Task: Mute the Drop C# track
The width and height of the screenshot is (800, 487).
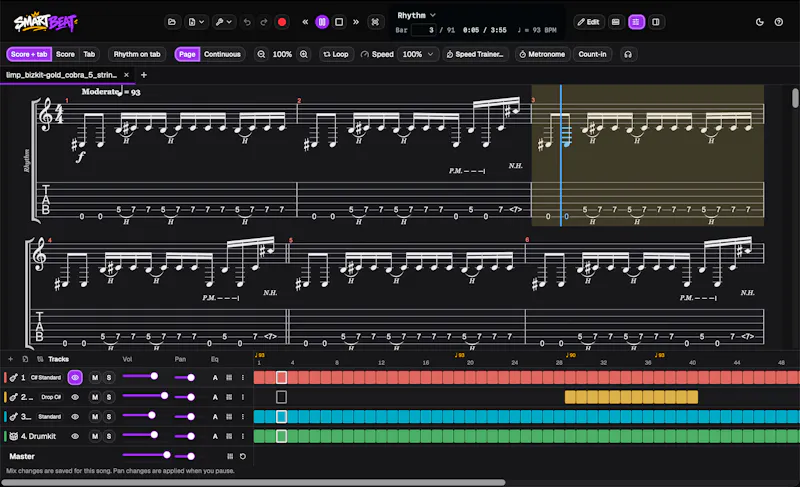Action: pyautogui.click(x=94, y=397)
